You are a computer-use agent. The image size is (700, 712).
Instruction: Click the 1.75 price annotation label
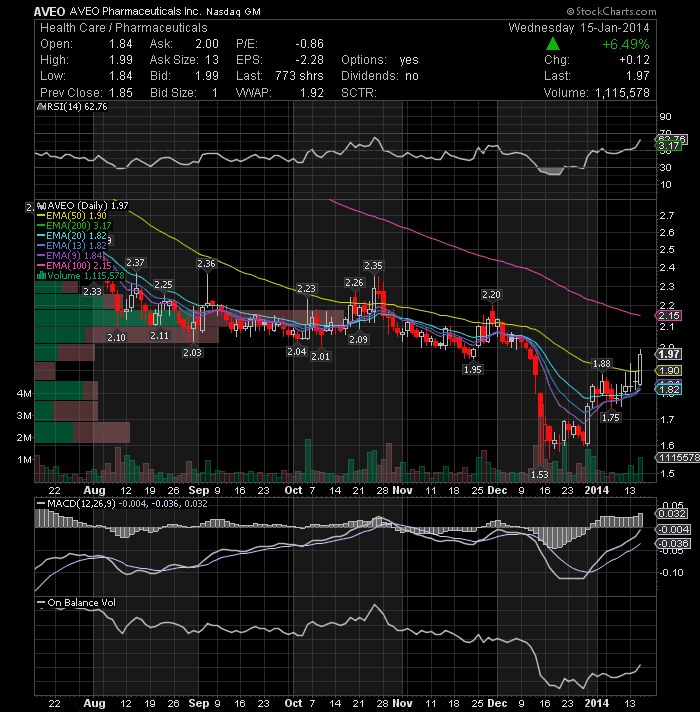(x=611, y=418)
